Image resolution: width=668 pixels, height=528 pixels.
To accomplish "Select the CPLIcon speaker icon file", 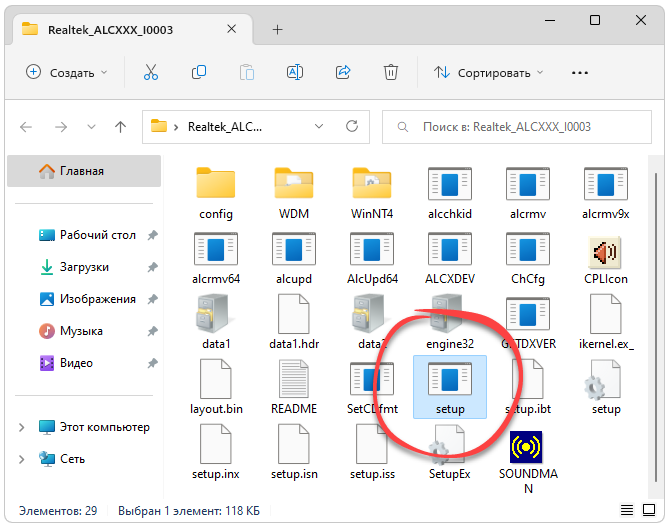I will coord(606,258).
